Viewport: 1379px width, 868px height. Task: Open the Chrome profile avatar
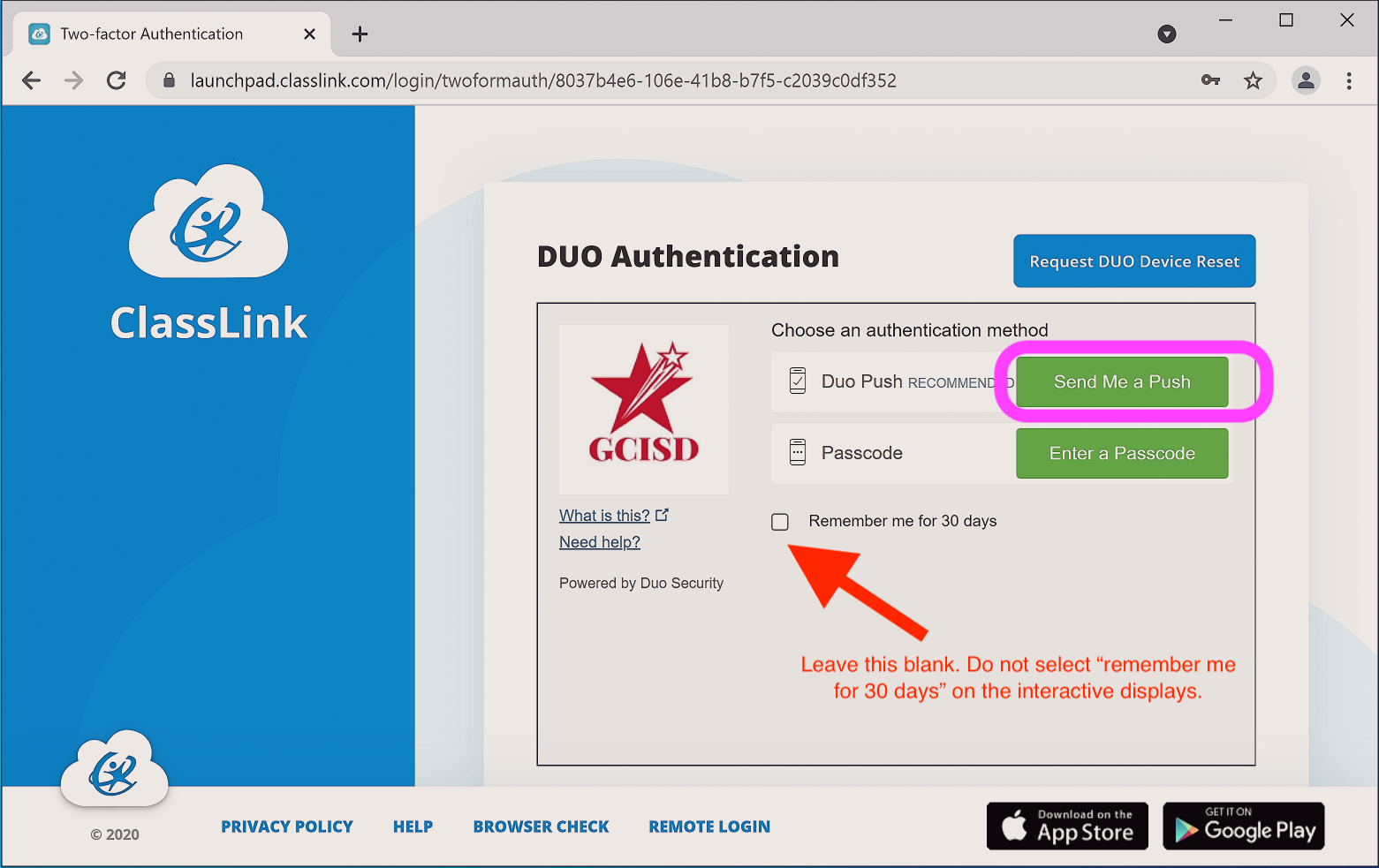1306,80
